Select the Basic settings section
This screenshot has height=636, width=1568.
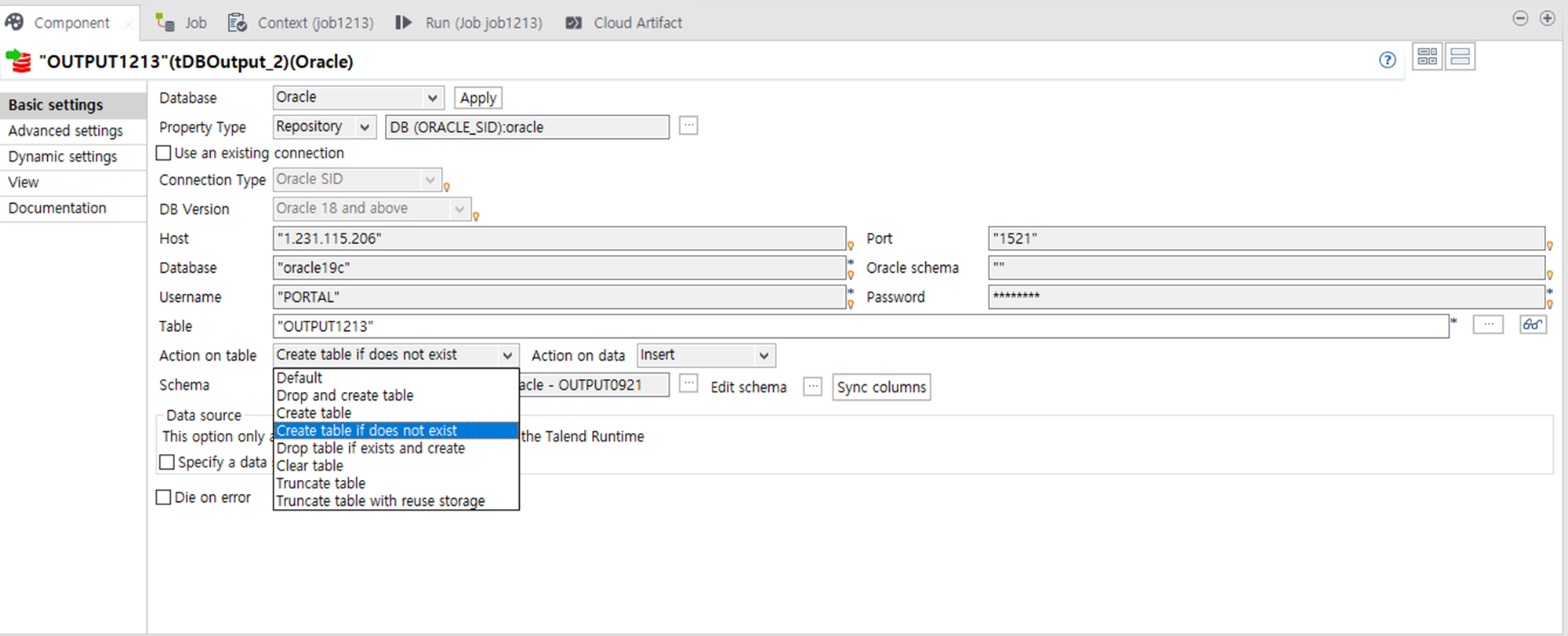click(x=73, y=105)
